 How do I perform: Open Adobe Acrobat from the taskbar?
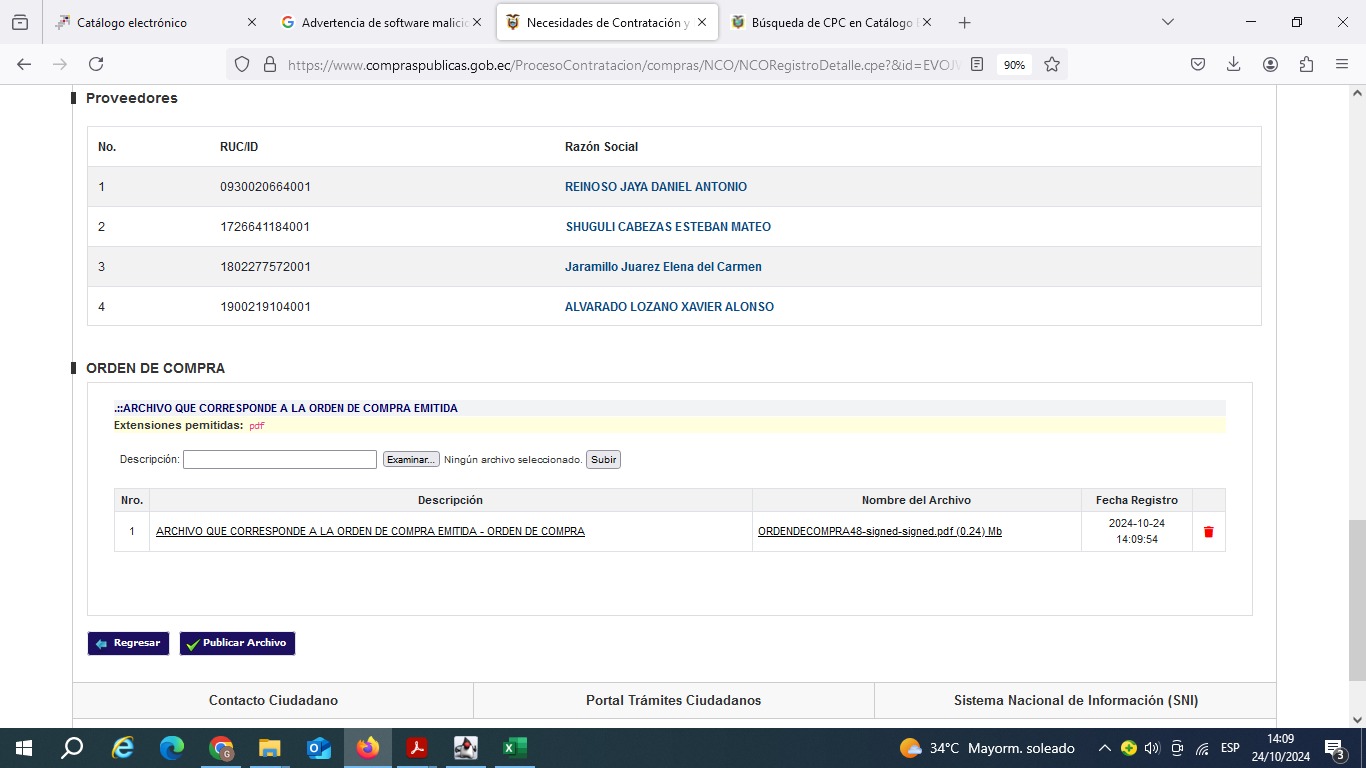pos(416,748)
